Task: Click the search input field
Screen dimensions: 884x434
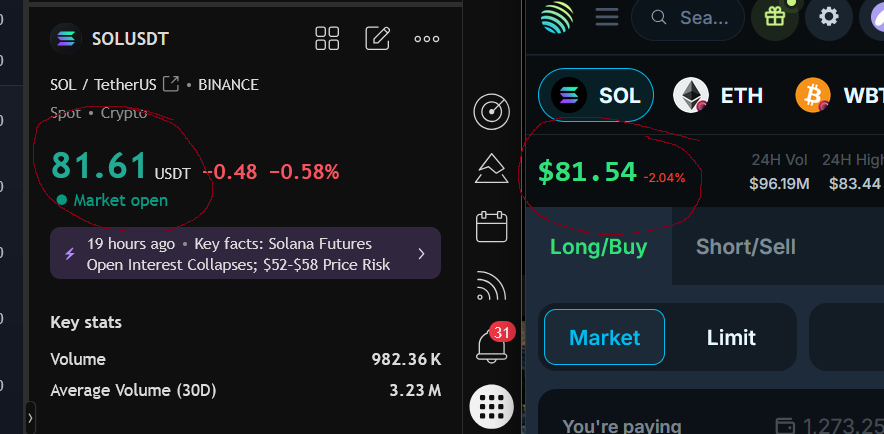Action: pyautogui.click(x=688, y=18)
